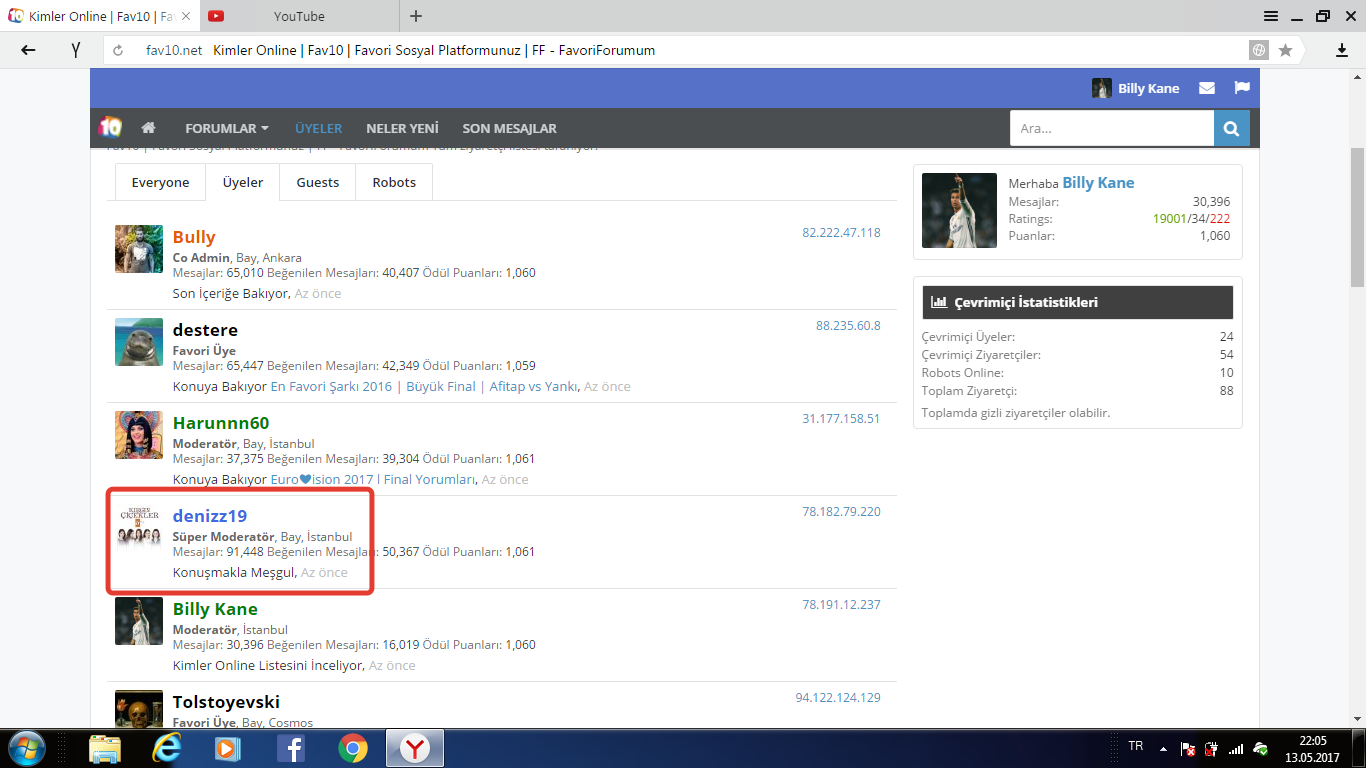The height and width of the screenshot is (768, 1366).
Task: Expand the FORUMLAR dropdown menu
Action: point(226,128)
